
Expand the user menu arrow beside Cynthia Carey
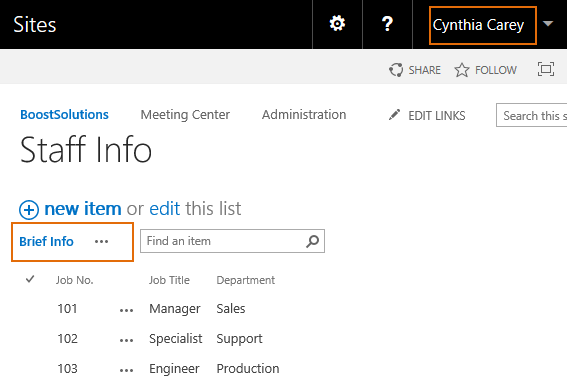click(548, 24)
